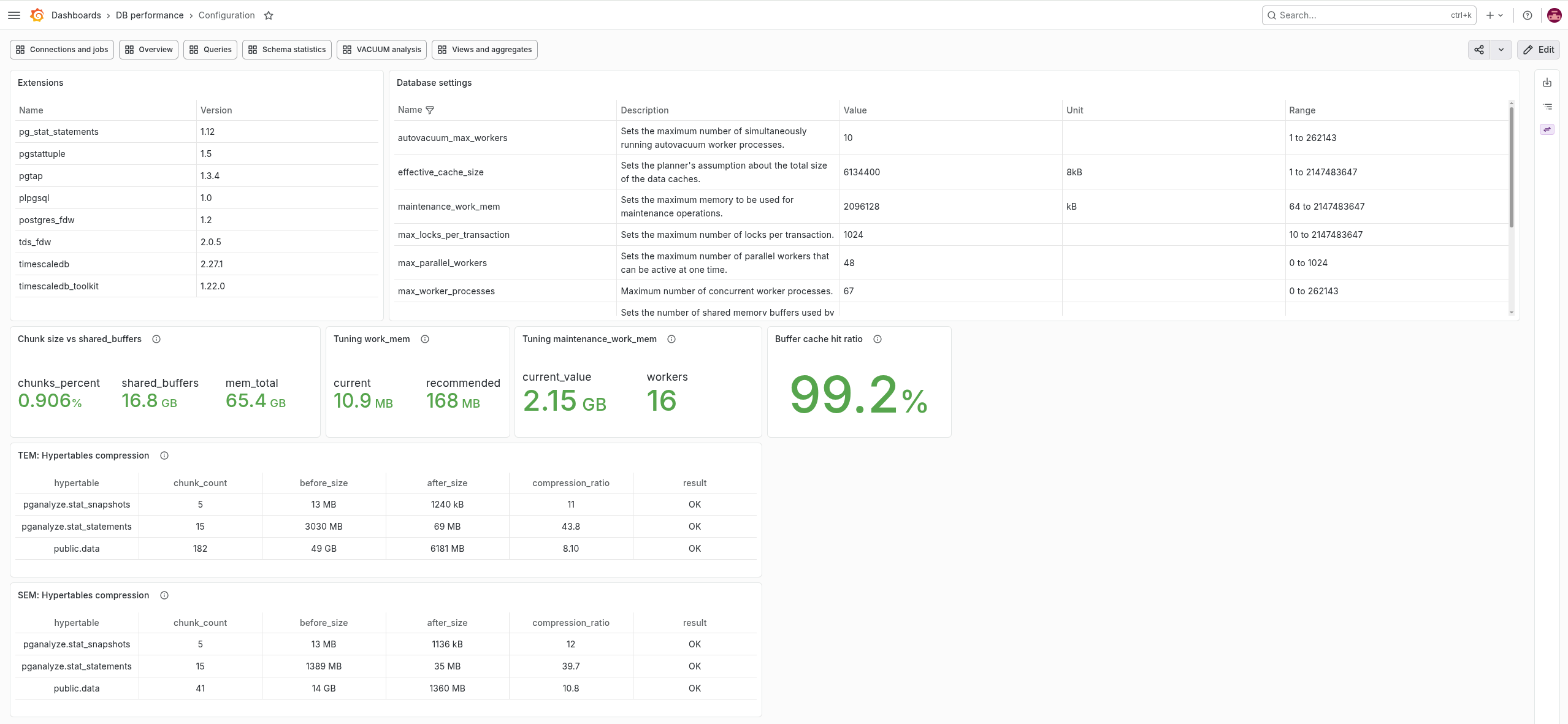Star the Configuration dashboard
This screenshot has height=724, width=1568.
click(x=269, y=15)
